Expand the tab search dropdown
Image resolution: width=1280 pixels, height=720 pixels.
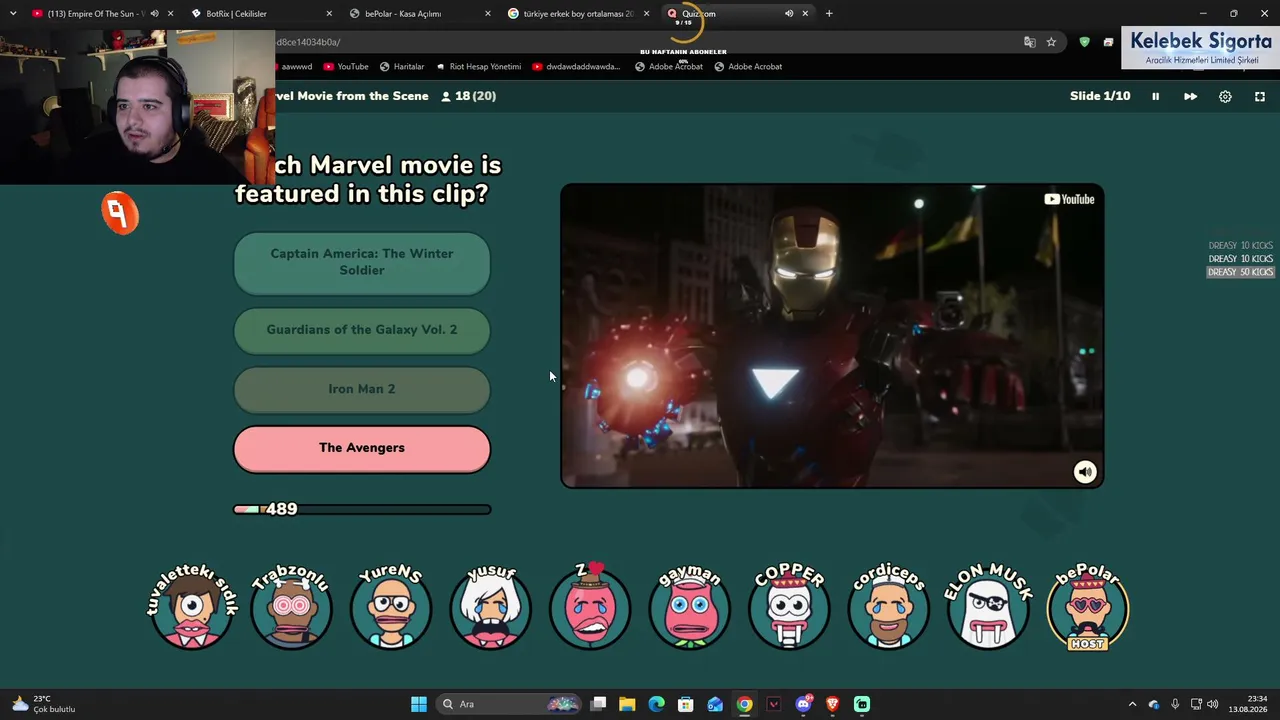[13, 14]
